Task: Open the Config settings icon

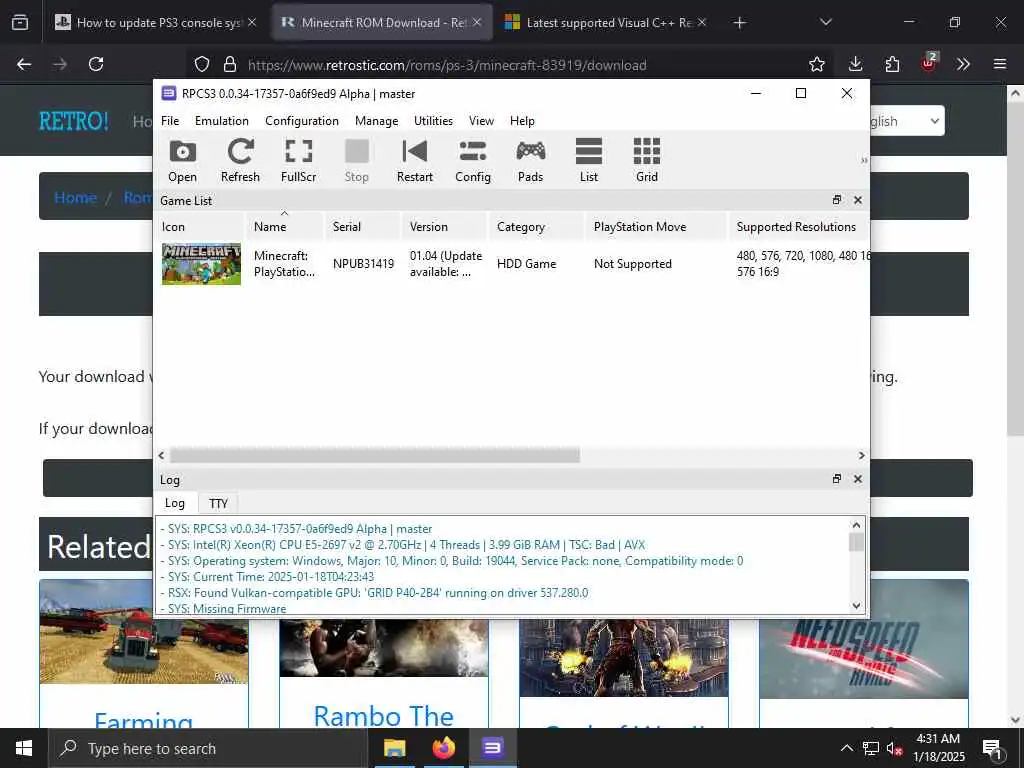Action: (x=473, y=161)
